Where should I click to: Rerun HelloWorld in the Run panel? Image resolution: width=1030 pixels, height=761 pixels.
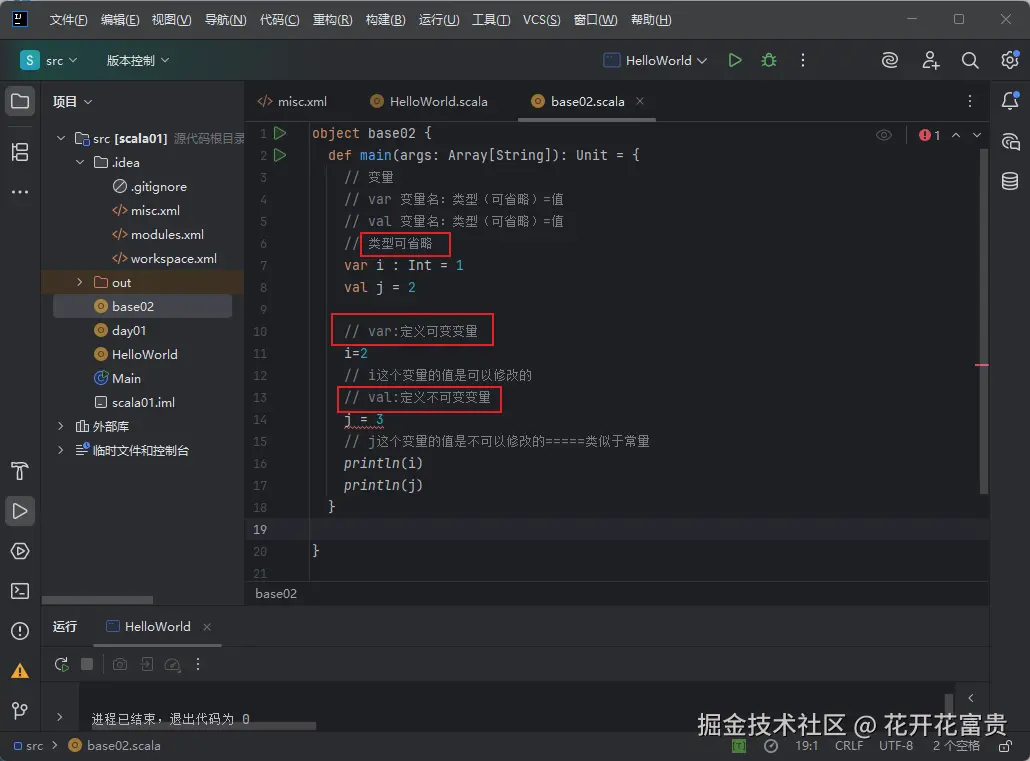(x=62, y=664)
